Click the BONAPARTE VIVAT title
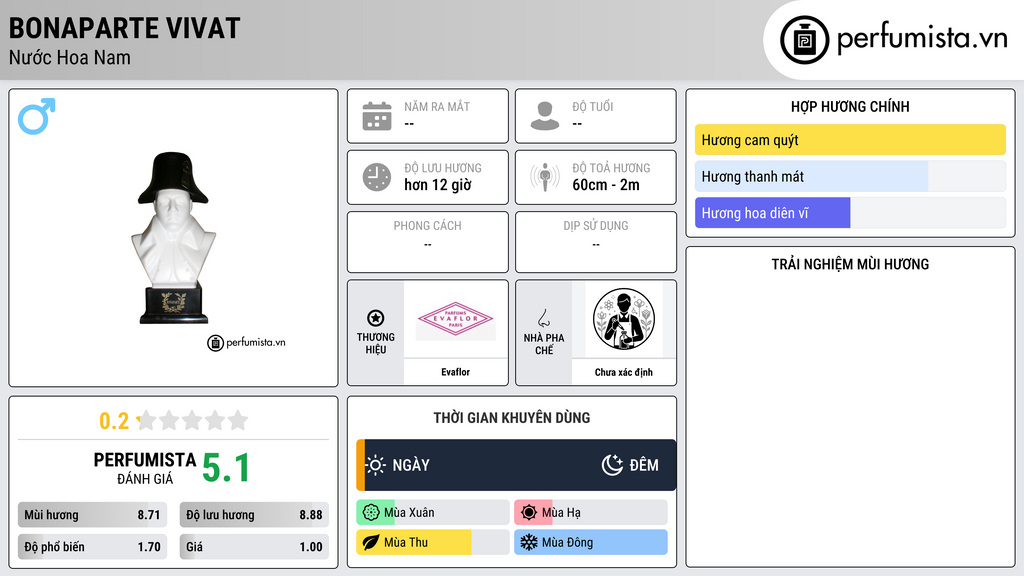 [x=124, y=28]
